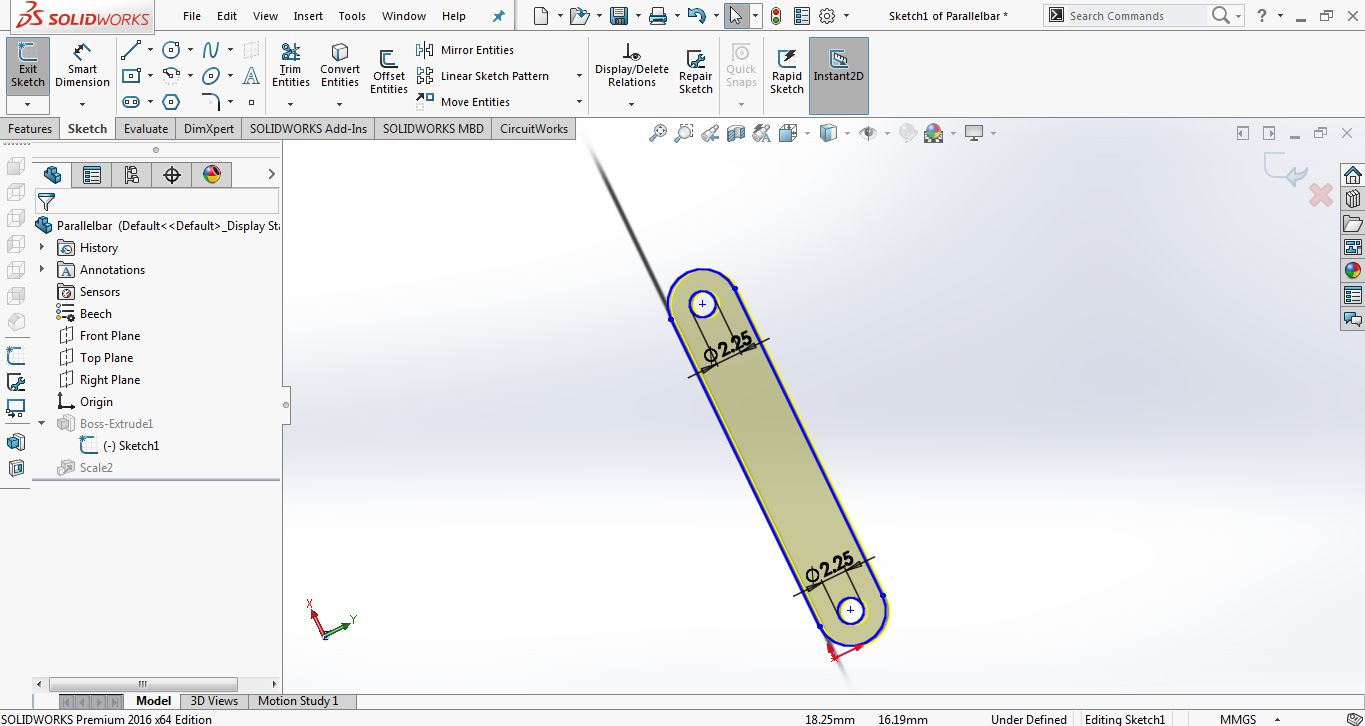Expand the Annotations tree node
The width and height of the screenshot is (1365, 726).
(x=42, y=269)
